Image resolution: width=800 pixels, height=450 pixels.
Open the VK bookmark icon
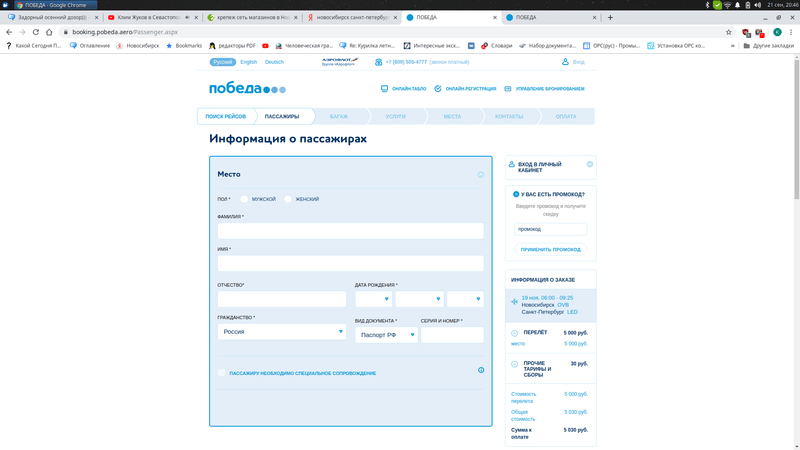[x=471, y=45]
